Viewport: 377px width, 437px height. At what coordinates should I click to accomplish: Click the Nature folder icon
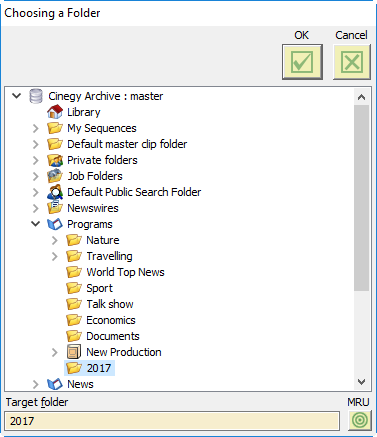tap(74, 240)
